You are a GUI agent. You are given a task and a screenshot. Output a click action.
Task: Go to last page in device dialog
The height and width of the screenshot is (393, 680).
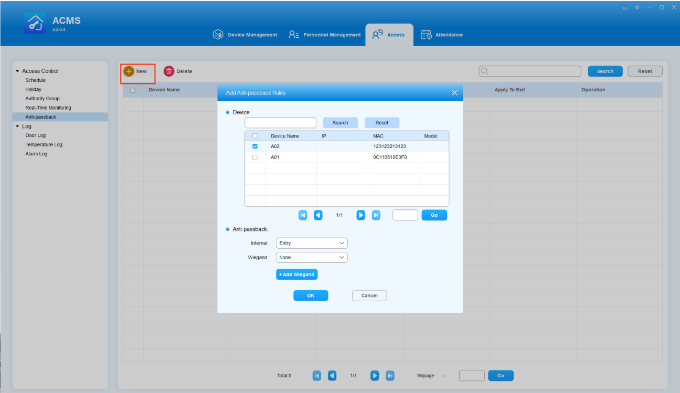tap(376, 215)
